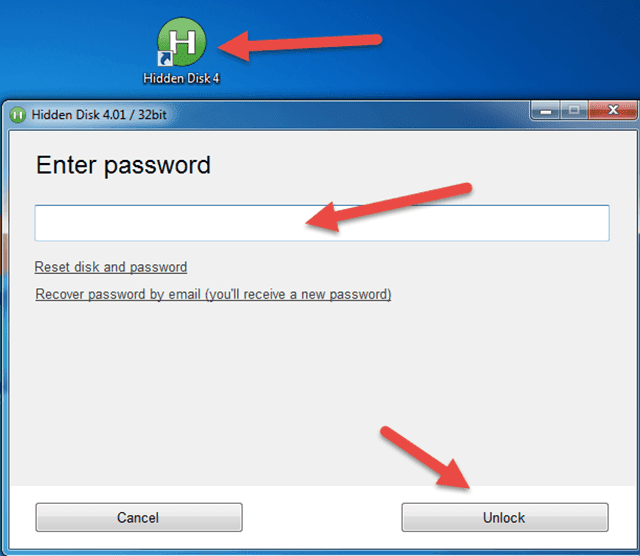This screenshot has height=556, width=640.
Task: Click the small green icon in window title bar
Action: point(18,115)
